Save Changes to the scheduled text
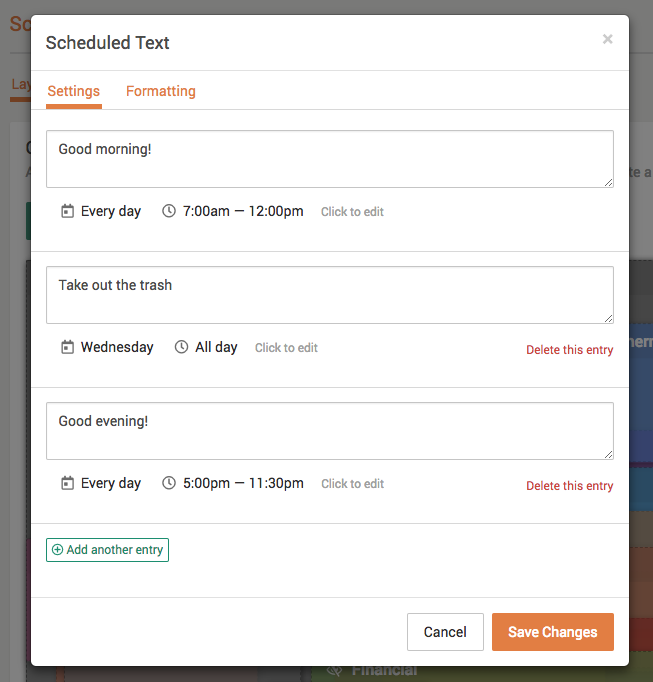653x682 pixels. pos(553,632)
